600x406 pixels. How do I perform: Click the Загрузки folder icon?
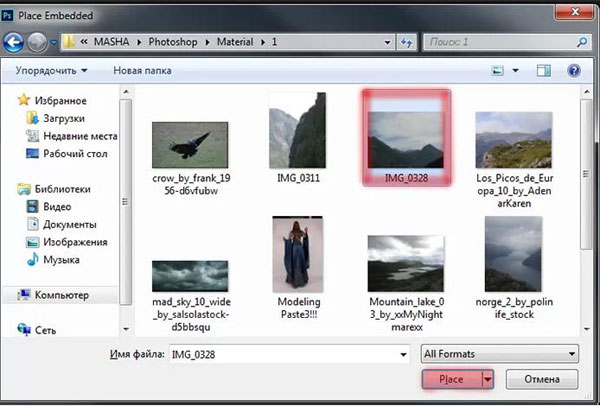[32, 118]
